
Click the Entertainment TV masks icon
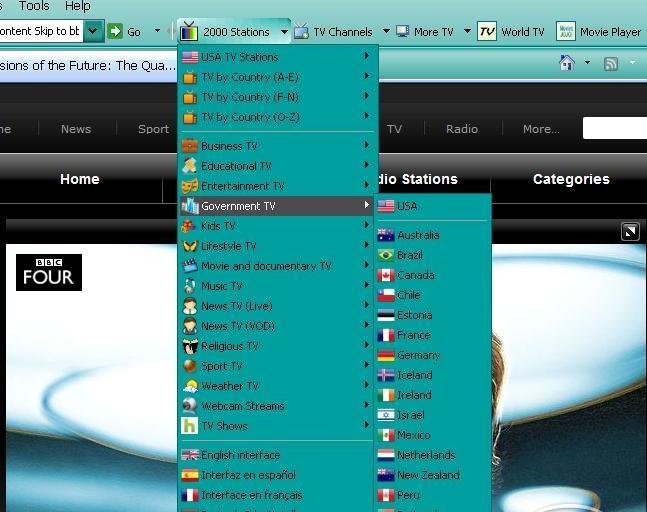tap(190, 186)
